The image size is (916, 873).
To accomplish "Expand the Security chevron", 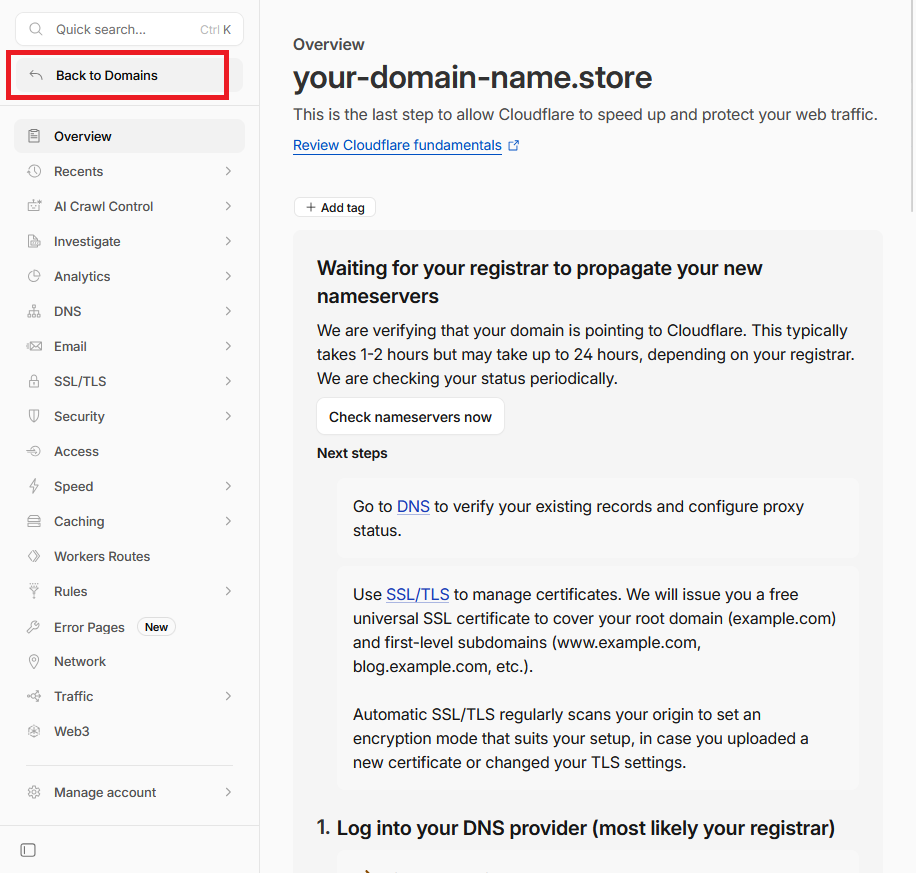I will (x=228, y=416).
